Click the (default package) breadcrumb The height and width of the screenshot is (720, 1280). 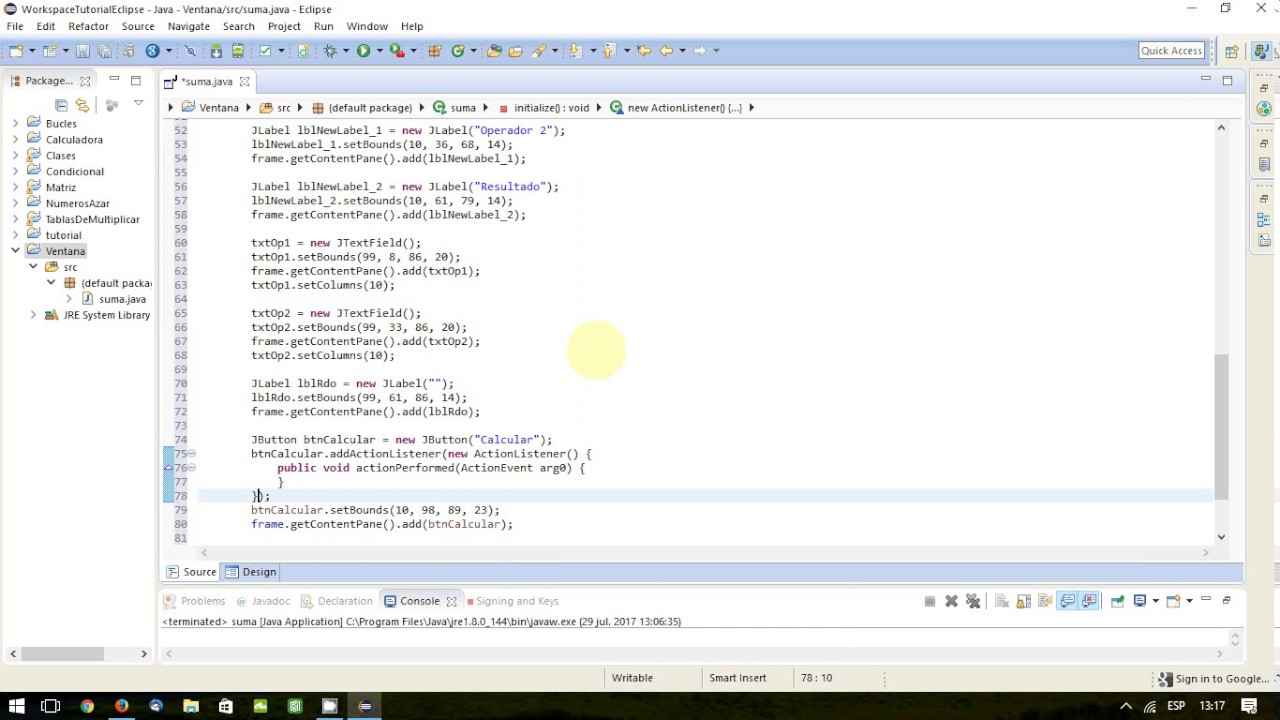click(369, 107)
